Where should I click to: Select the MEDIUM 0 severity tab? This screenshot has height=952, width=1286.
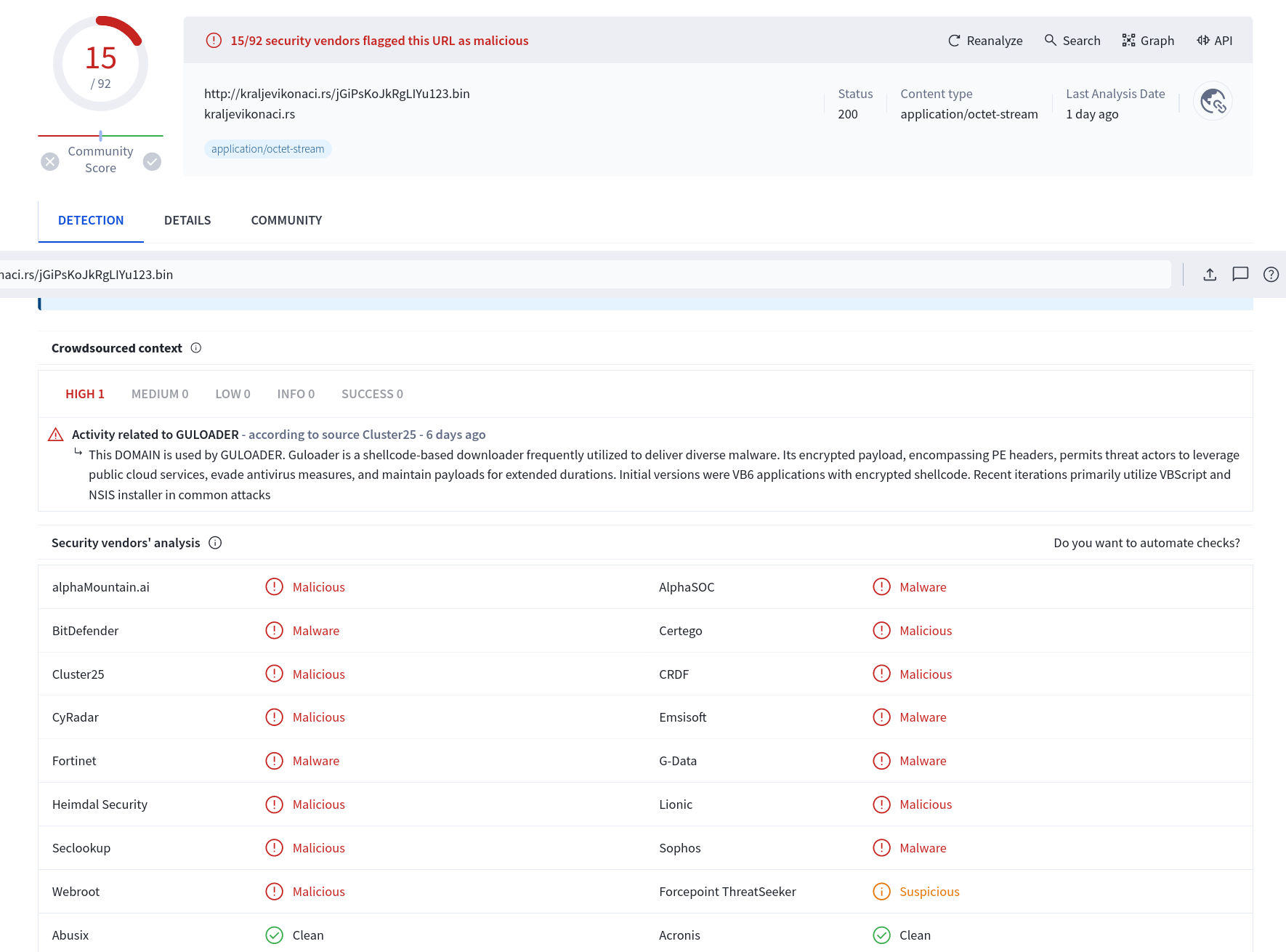pyautogui.click(x=160, y=394)
